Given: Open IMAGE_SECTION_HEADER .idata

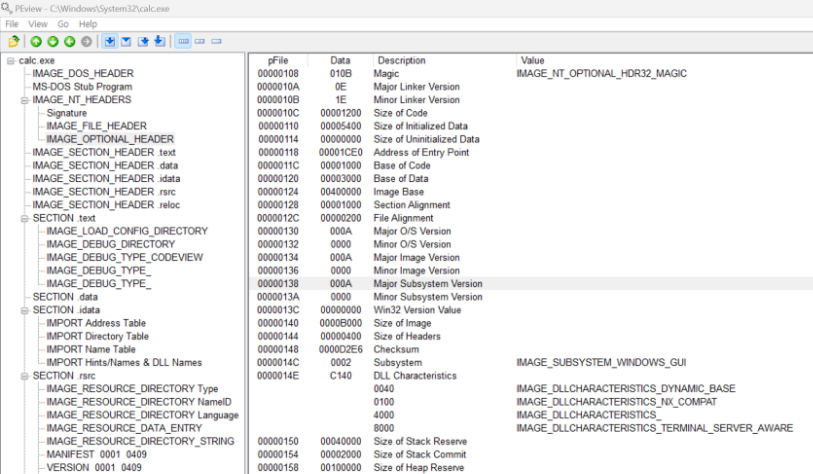Looking at the screenshot, I should click(106, 178).
